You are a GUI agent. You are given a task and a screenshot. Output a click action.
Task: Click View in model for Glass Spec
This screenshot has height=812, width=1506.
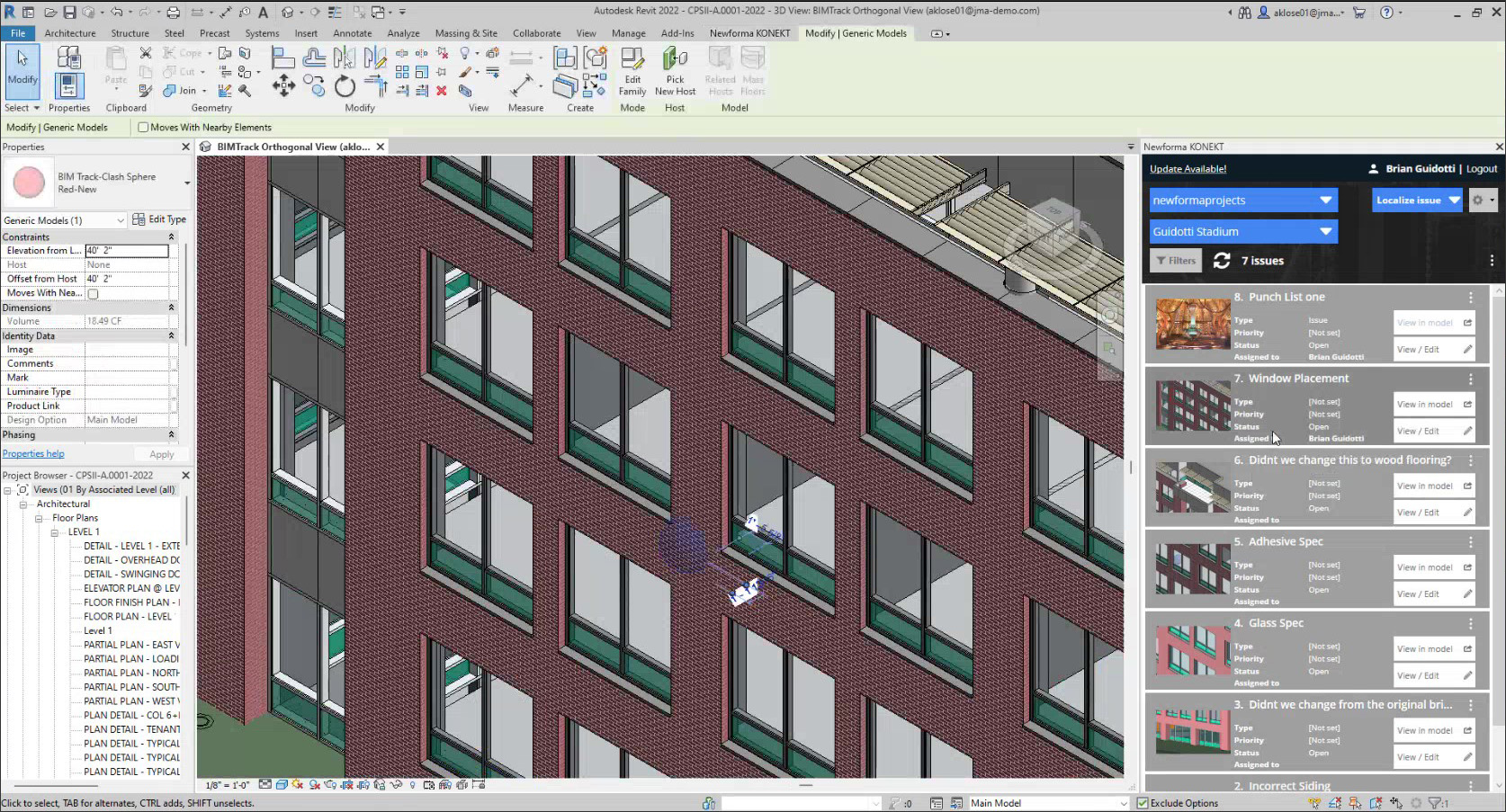click(1434, 649)
